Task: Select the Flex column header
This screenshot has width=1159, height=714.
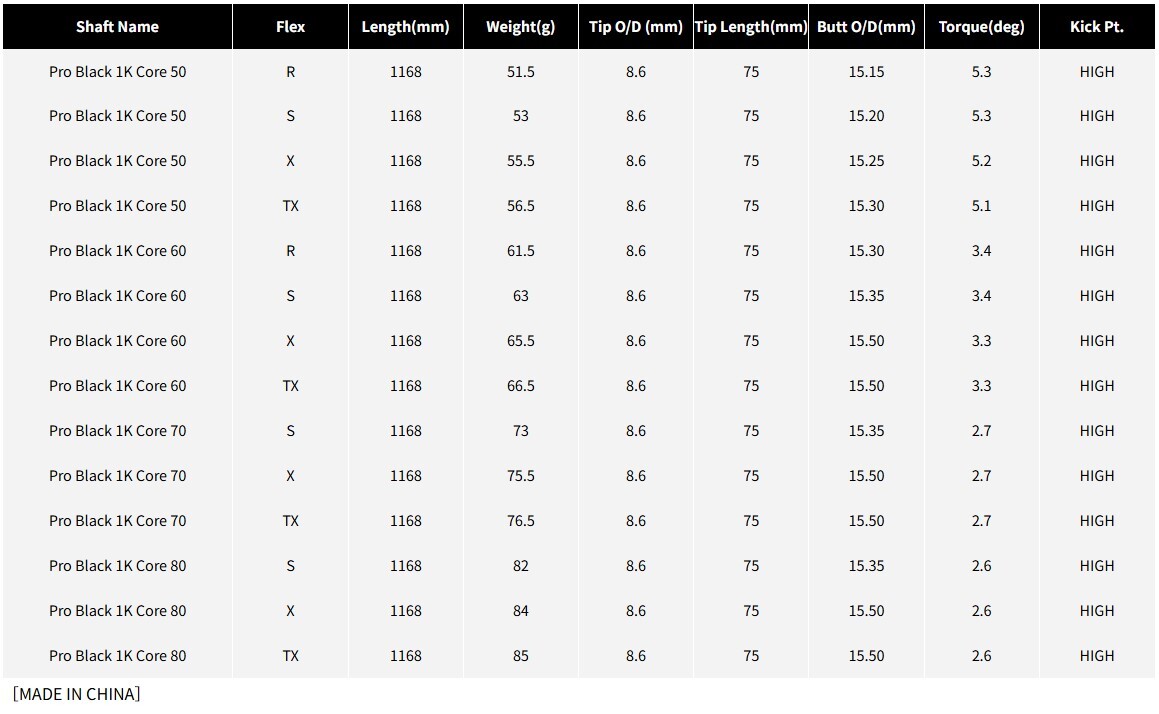Action: coord(290,27)
